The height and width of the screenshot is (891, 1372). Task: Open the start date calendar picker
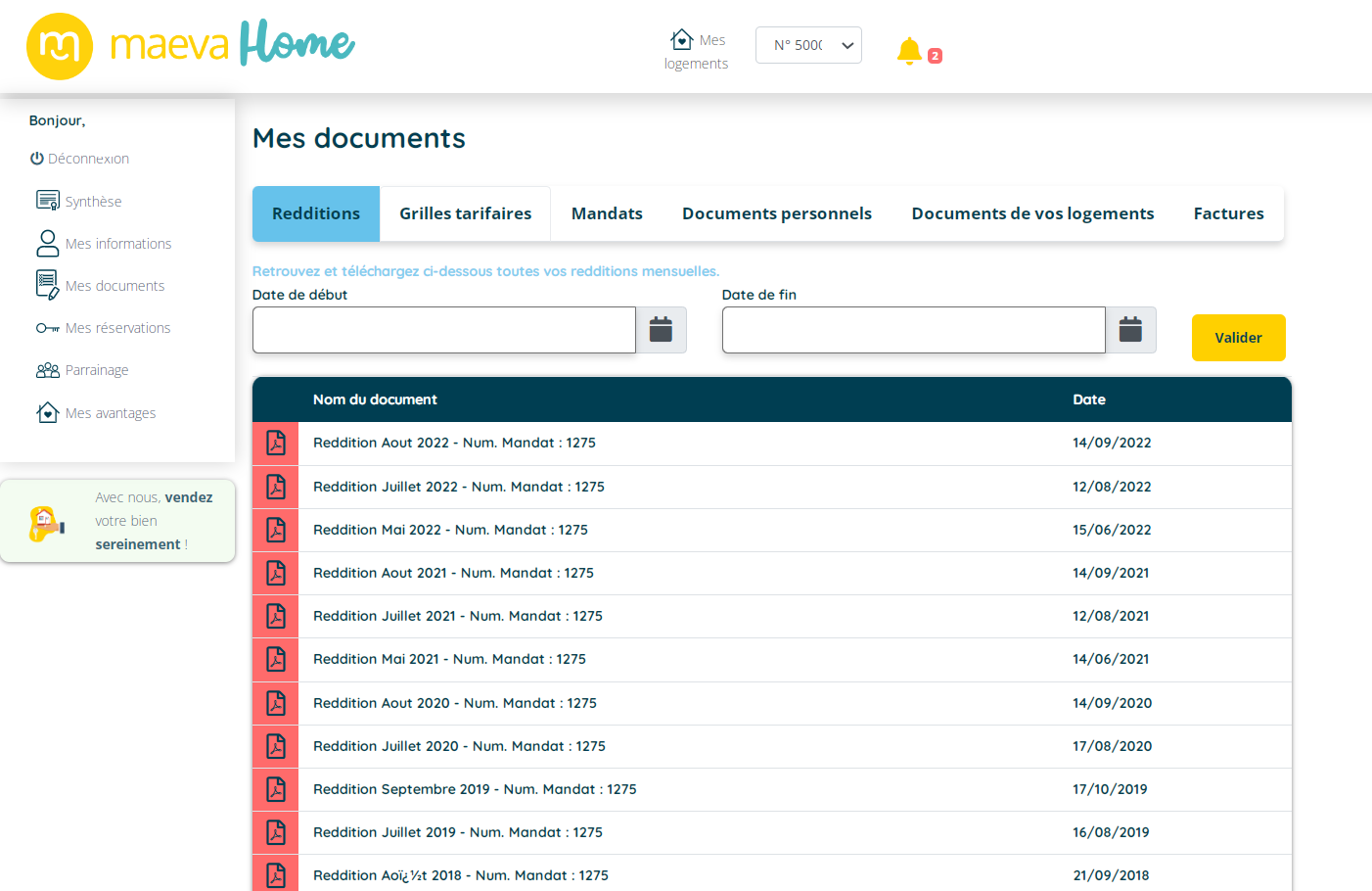click(661, 330)
